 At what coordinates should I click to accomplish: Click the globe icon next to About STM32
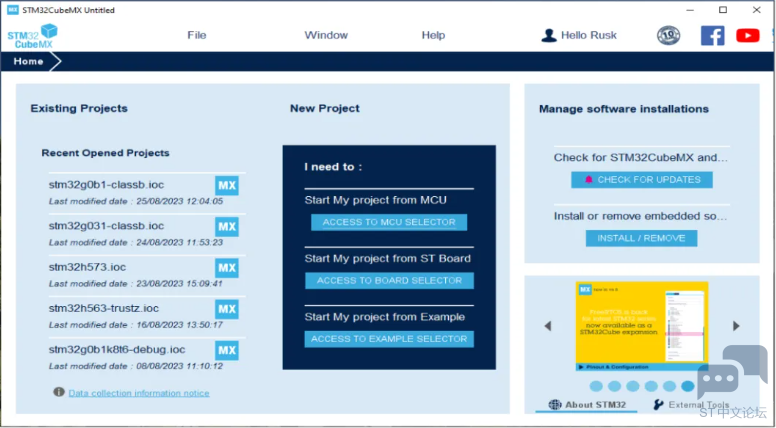[x=555, y=405]
